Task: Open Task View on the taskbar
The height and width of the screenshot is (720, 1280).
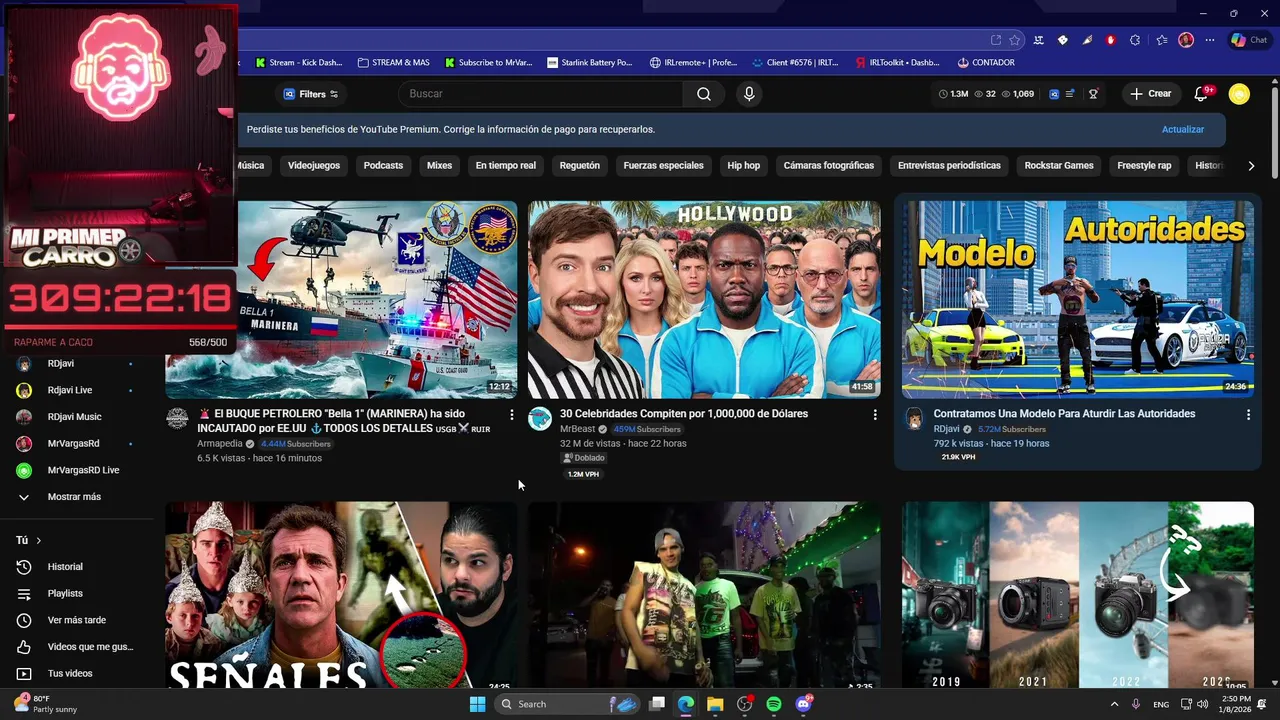Action: (x=657, y=704)
